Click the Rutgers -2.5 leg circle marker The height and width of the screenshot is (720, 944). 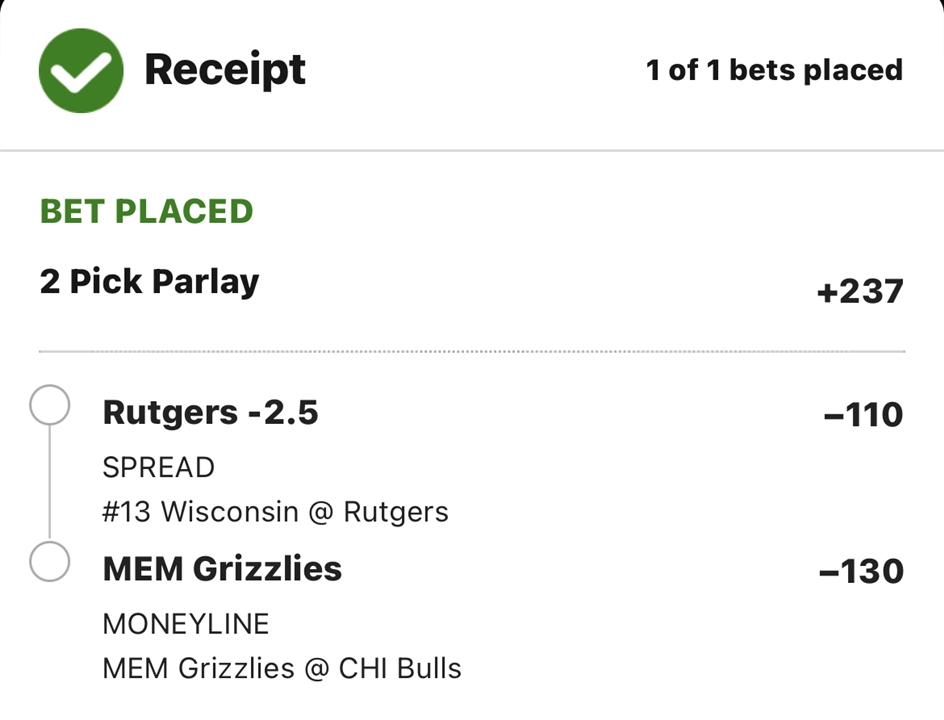pos(49,405)
